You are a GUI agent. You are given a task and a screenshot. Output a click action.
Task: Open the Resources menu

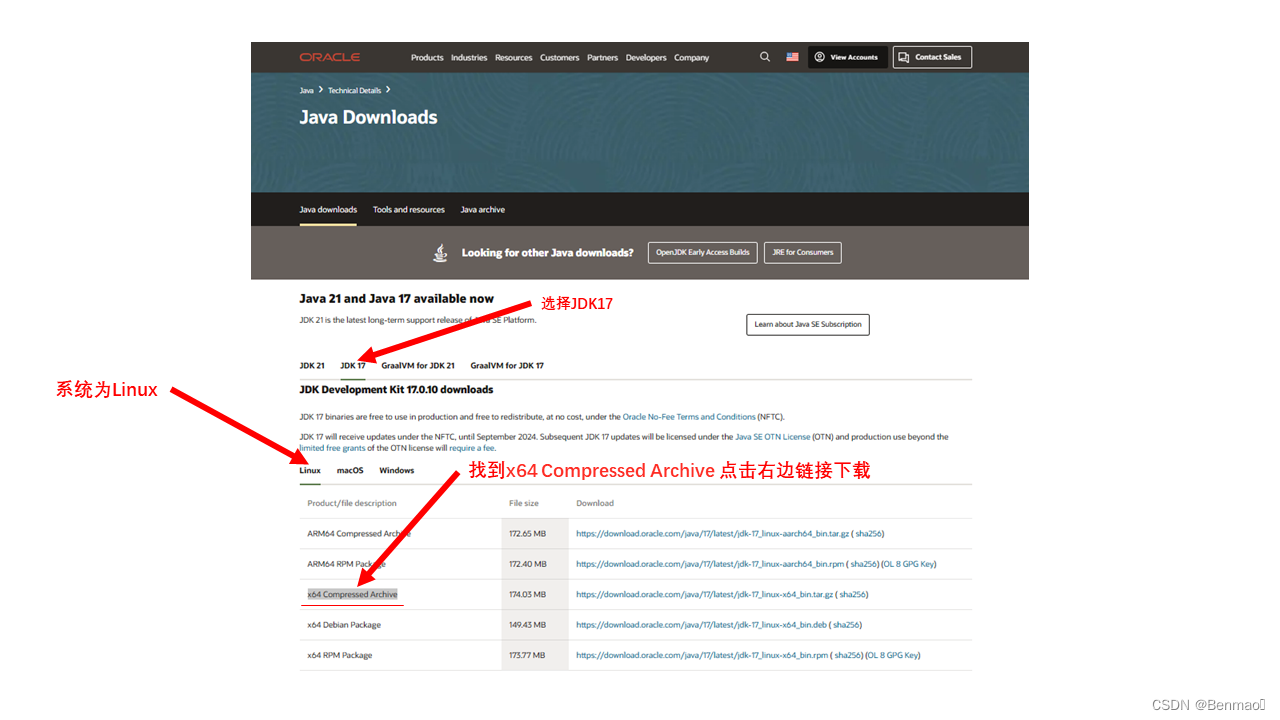coord(514,58)
